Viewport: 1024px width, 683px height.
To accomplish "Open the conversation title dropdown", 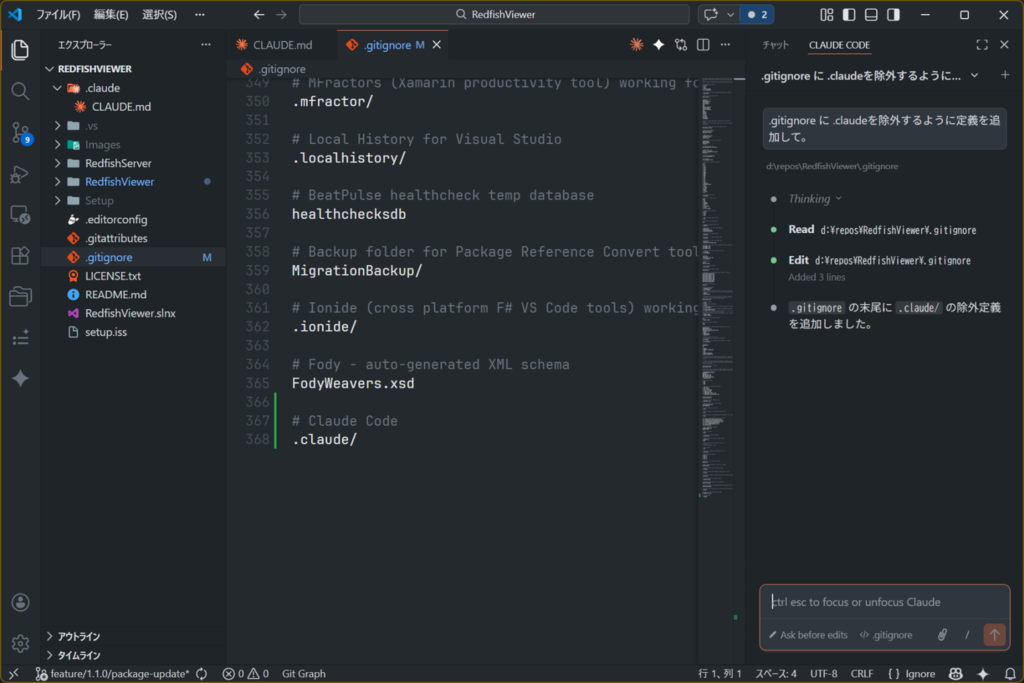I will (x=974, y=75).
